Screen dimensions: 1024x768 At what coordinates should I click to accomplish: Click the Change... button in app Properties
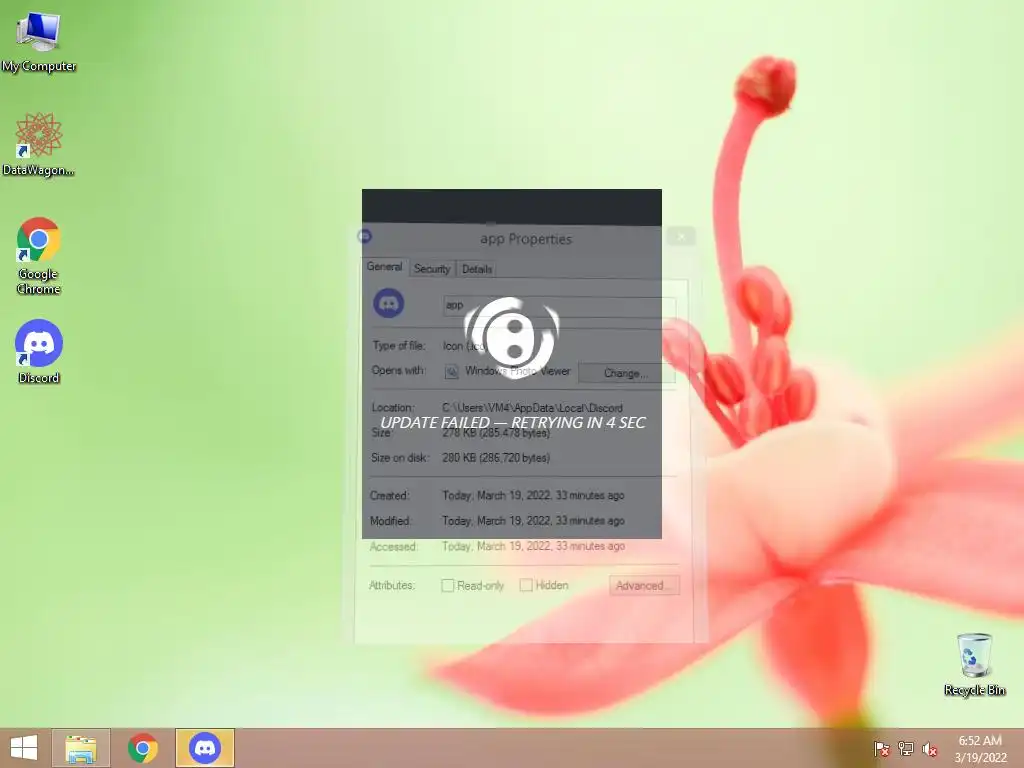click(x=626, y=373)
